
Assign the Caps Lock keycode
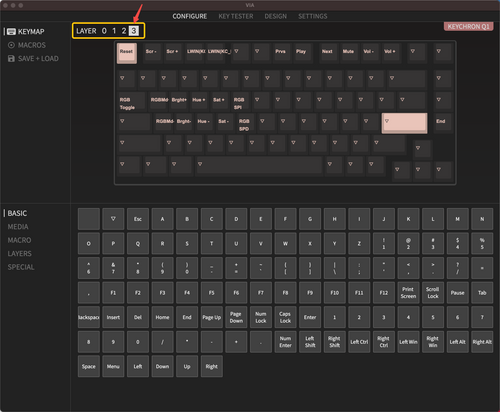tap(285, 317)
